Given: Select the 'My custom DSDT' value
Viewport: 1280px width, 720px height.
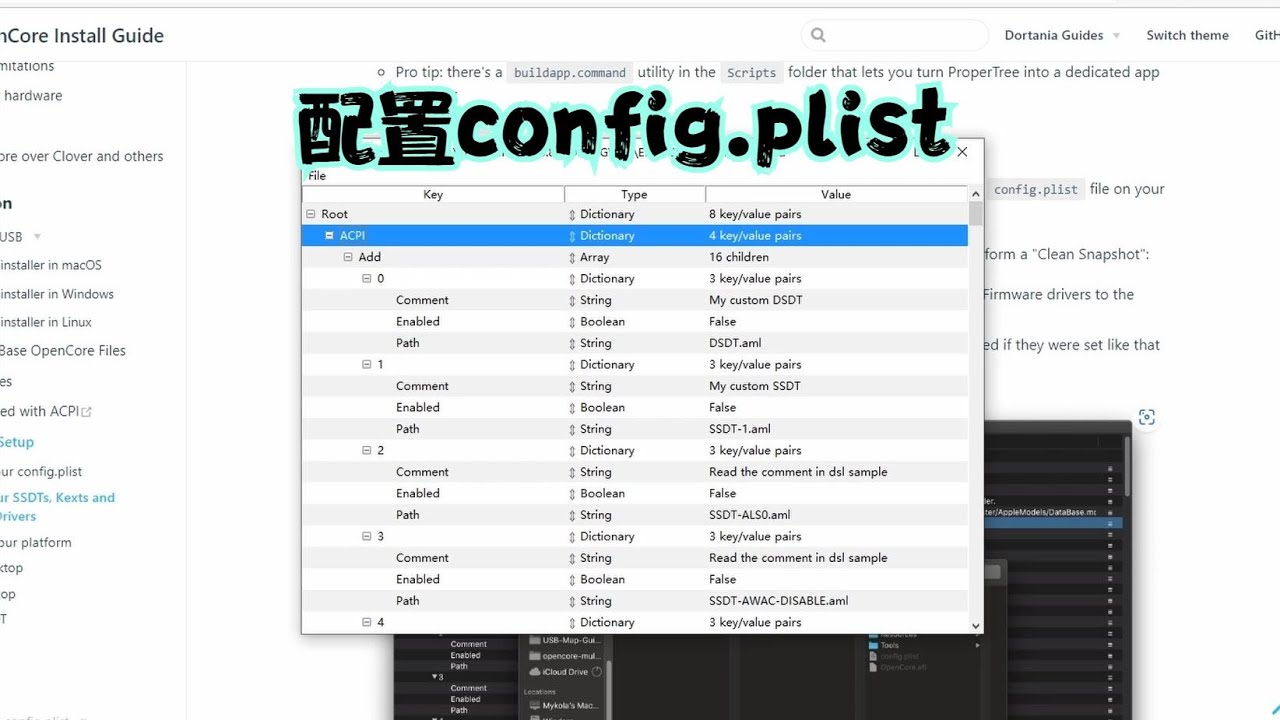Looking at the screenshot, I should pyautogui.click(x=756, y=300).
